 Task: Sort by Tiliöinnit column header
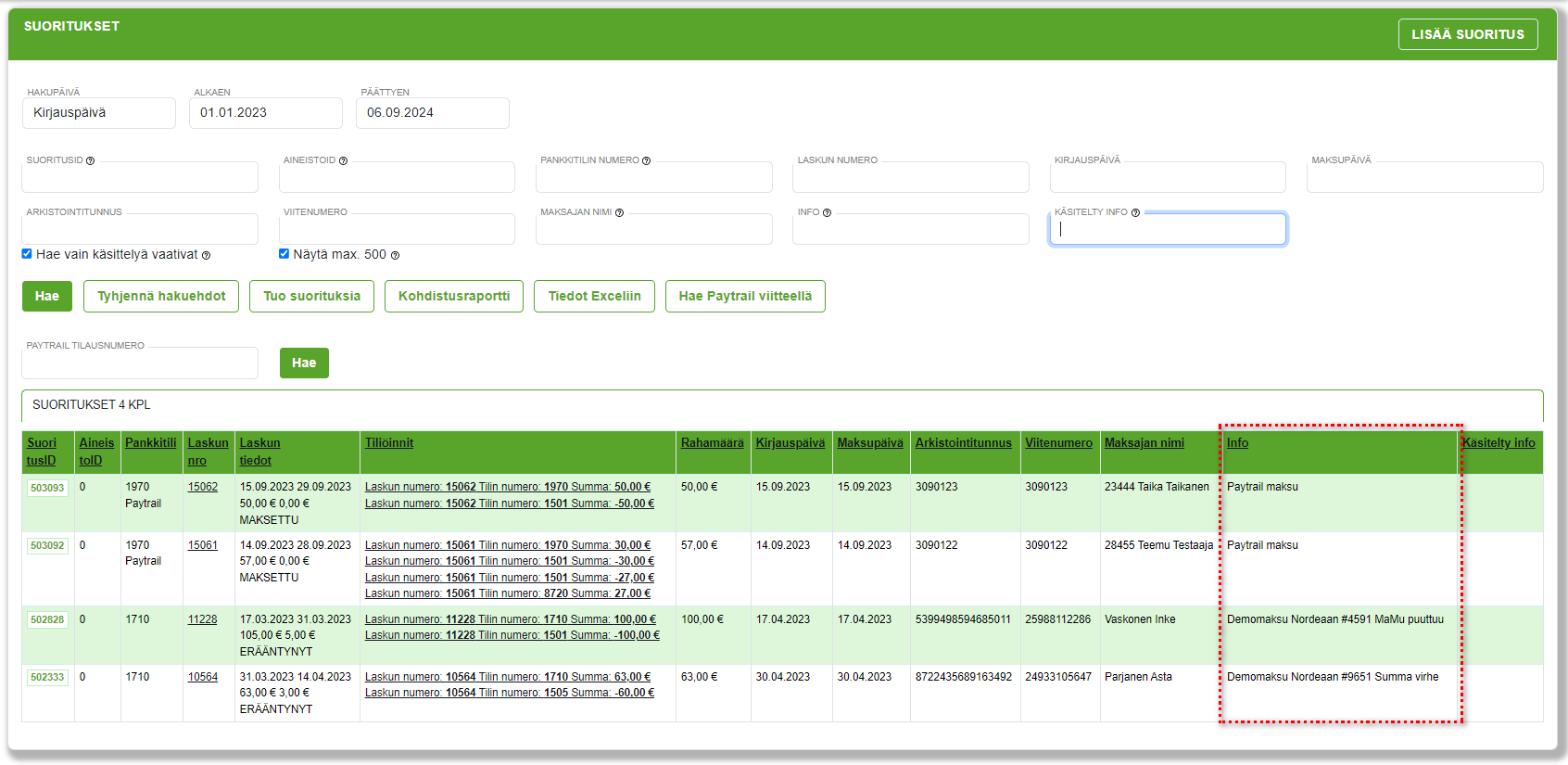[x=389, y=443]
